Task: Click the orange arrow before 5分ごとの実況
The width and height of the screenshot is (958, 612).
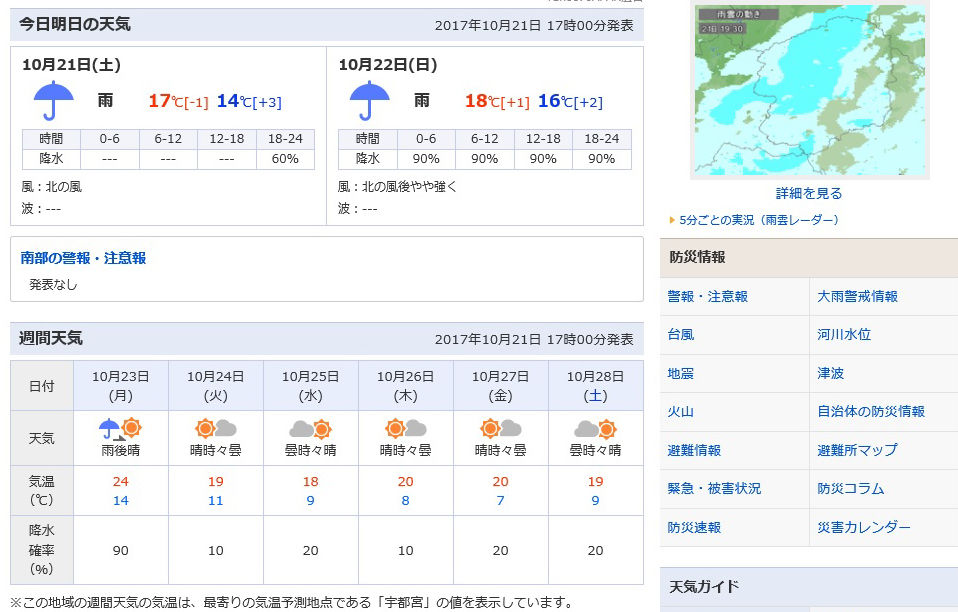Action: click(x=672, y=220)
